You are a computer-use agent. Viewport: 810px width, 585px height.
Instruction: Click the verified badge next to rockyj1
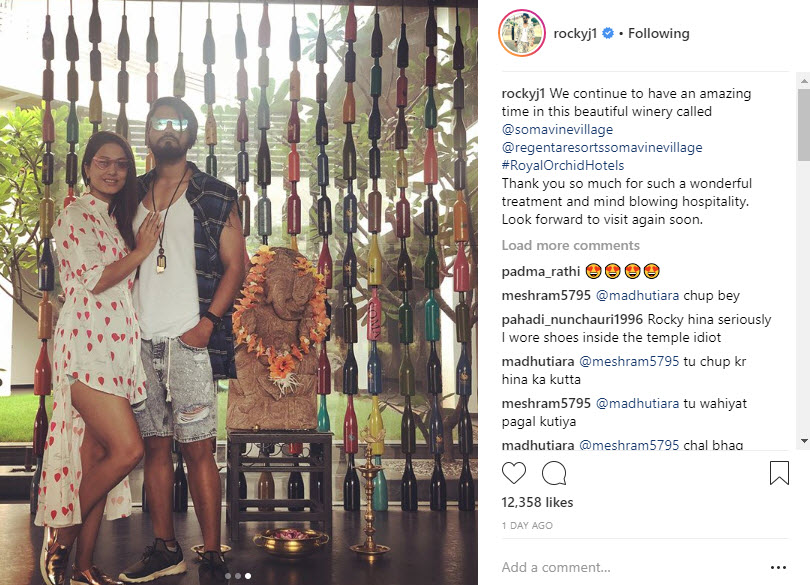pyautogui.click(x=608, y=33)
